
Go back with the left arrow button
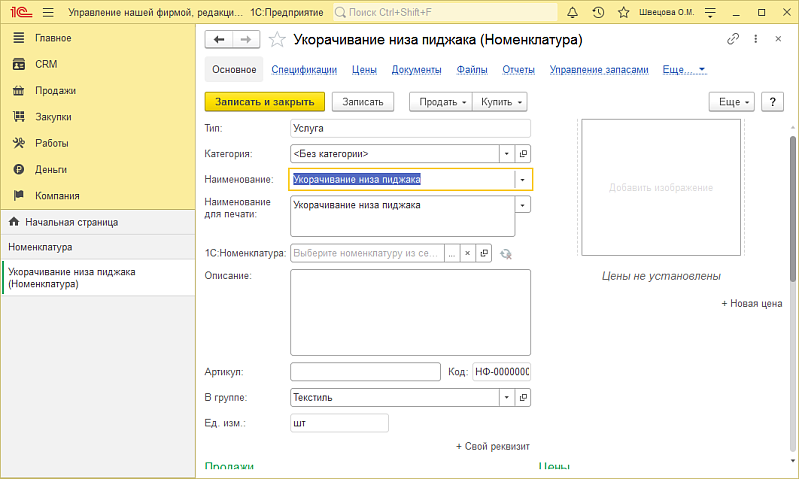pos(218,39)
